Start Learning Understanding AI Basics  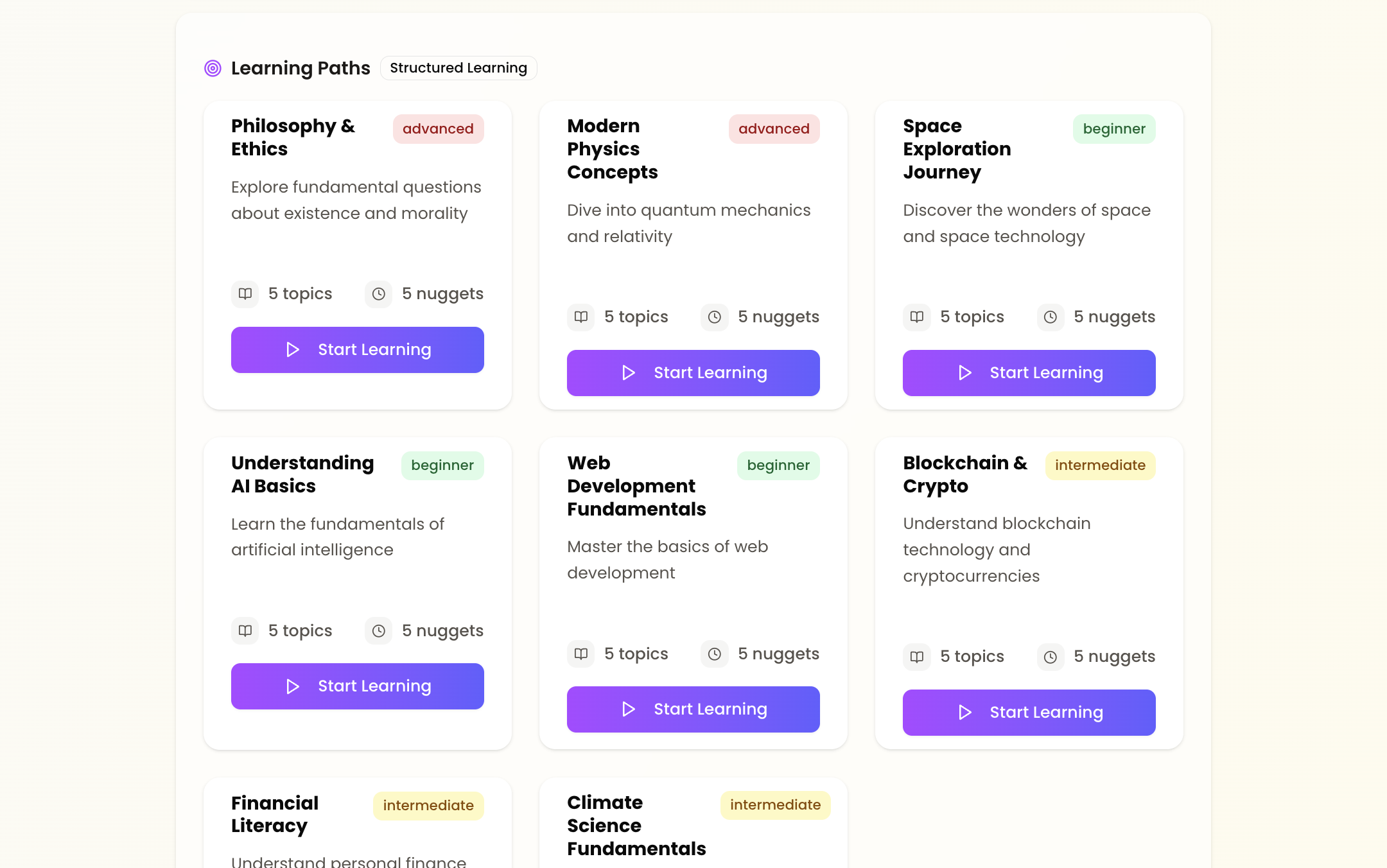(x=358, y=686)
